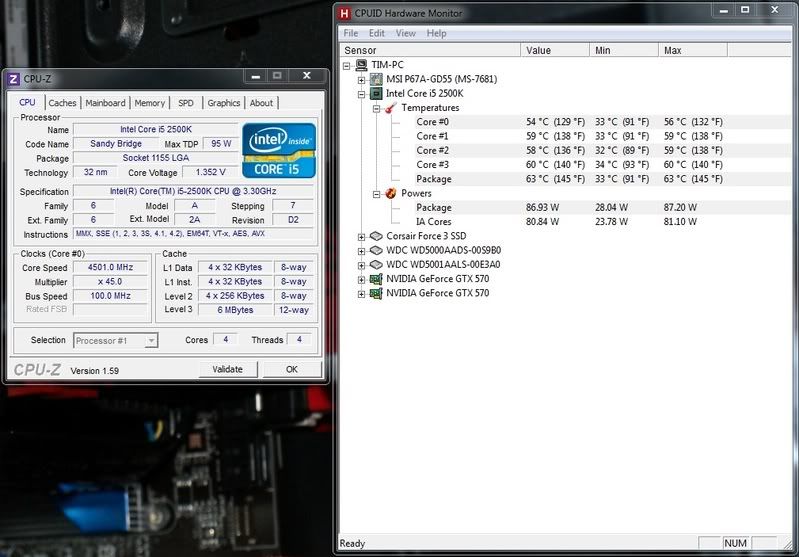The height and width of the screenshot is (557, 799).
Task: Collapse the TIM-PC root node
Action: pyautogui.click(x=347, y=66)
